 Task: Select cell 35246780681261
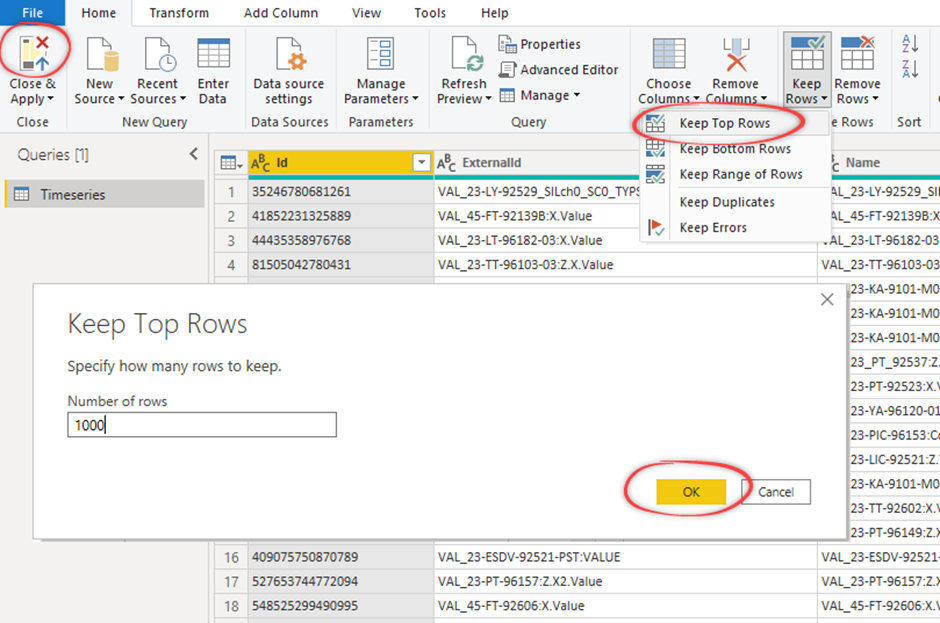click(341, 192)
